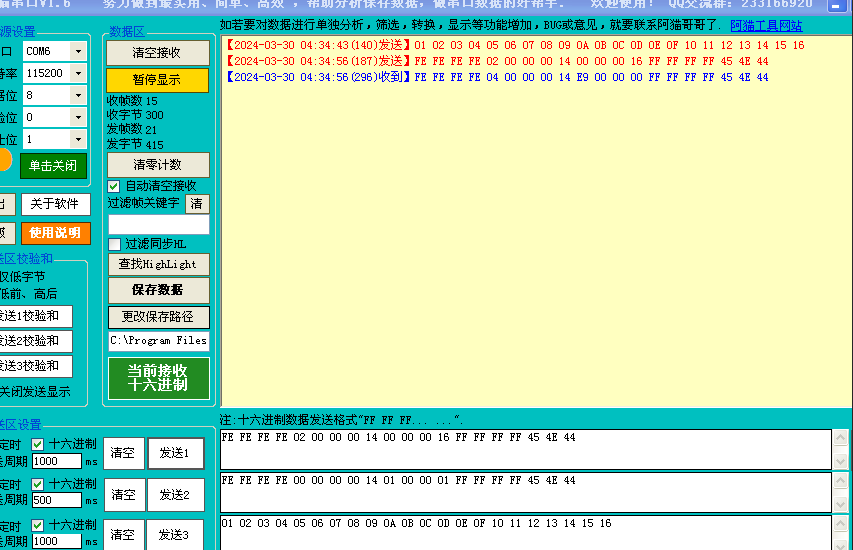Screen dimensions: 853x550
Task: Toggle the 自动清空接收 checkbox
Action: click(x=114, y=186)
